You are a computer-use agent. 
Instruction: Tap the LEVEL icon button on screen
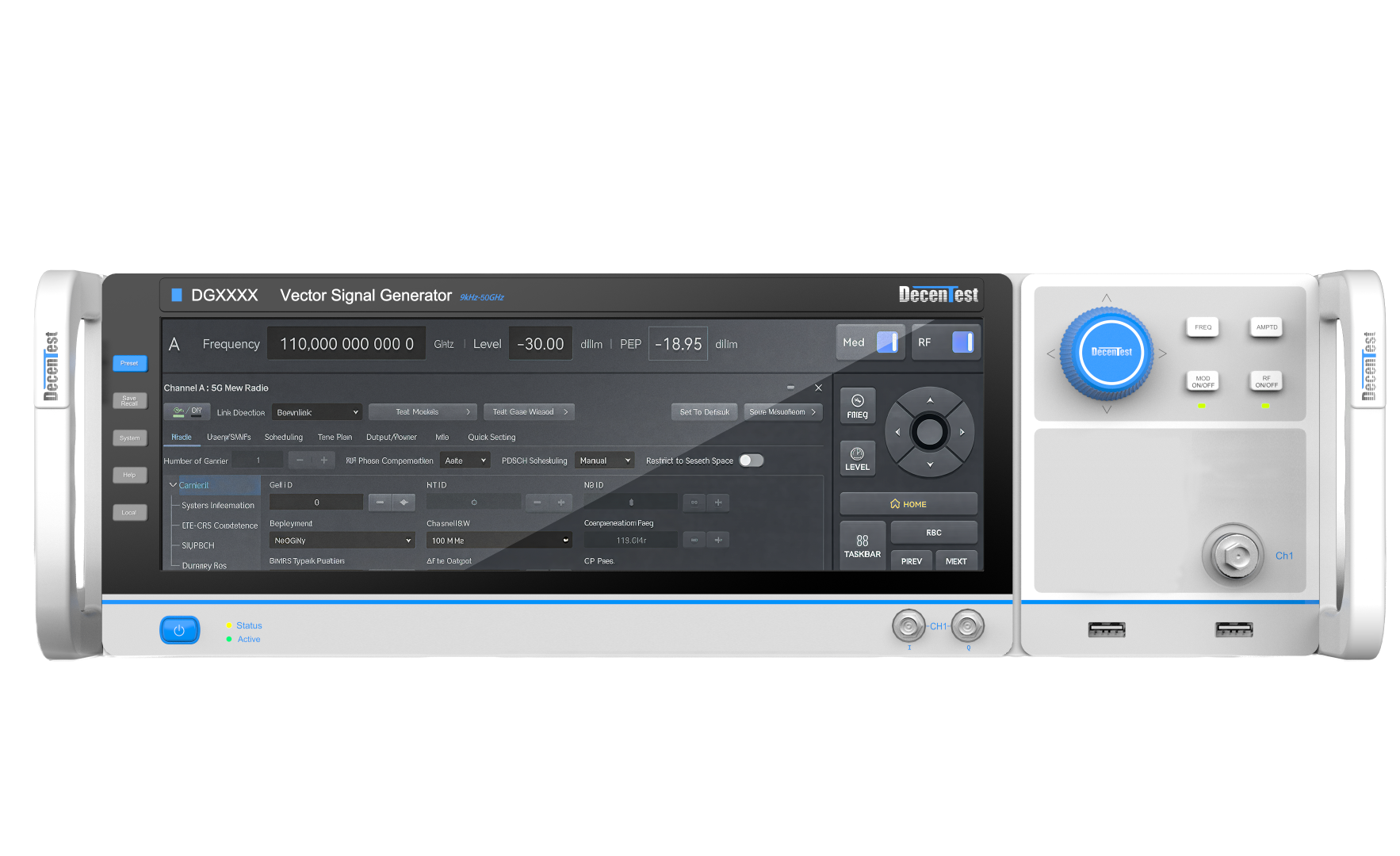857,458
